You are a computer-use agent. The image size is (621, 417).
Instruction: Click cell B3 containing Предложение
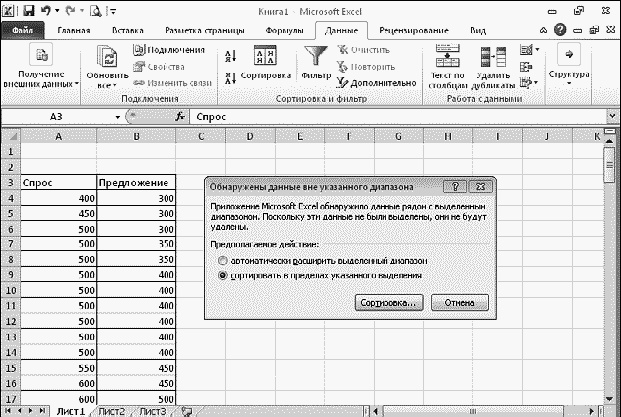point(135,183)
